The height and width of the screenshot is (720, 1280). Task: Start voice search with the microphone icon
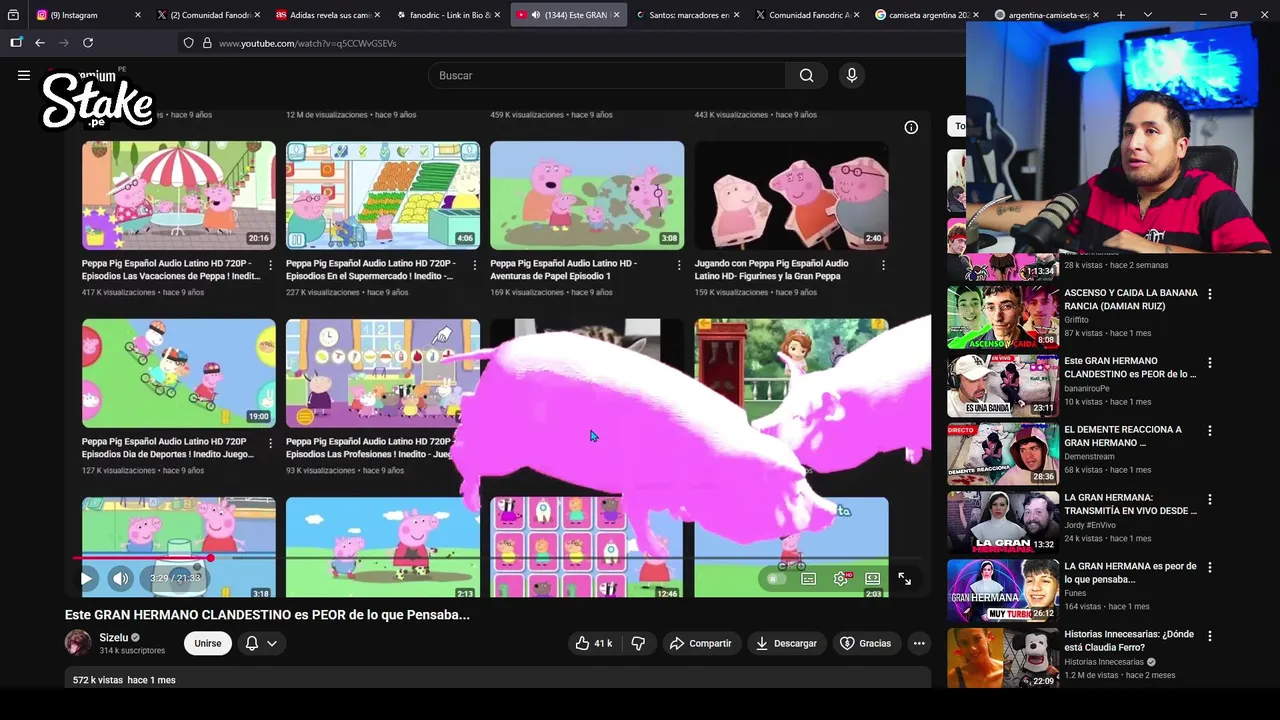(x=851, y=75)
